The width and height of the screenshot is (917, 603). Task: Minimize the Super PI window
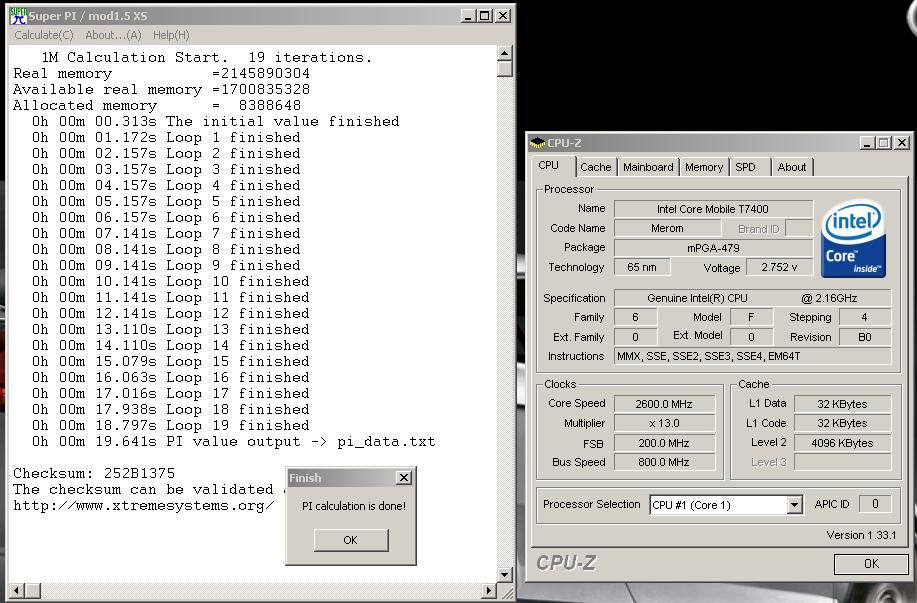coord(468,16)
